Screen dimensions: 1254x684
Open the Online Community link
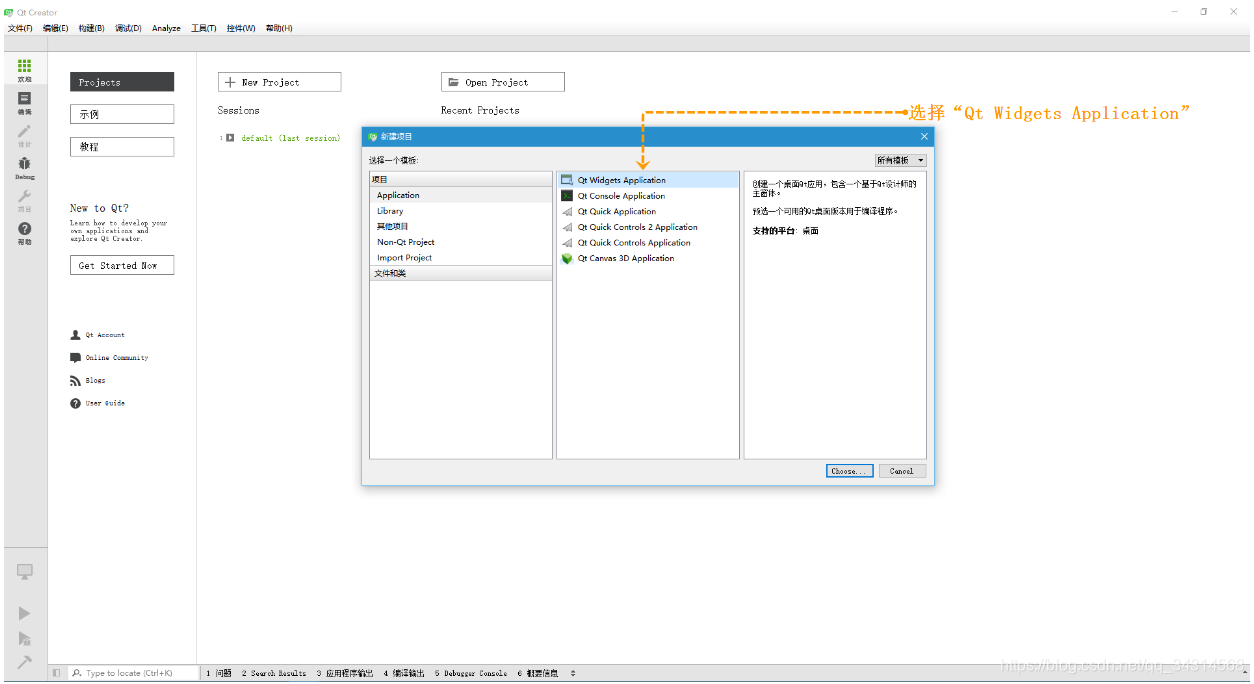[x=117, y=358]
